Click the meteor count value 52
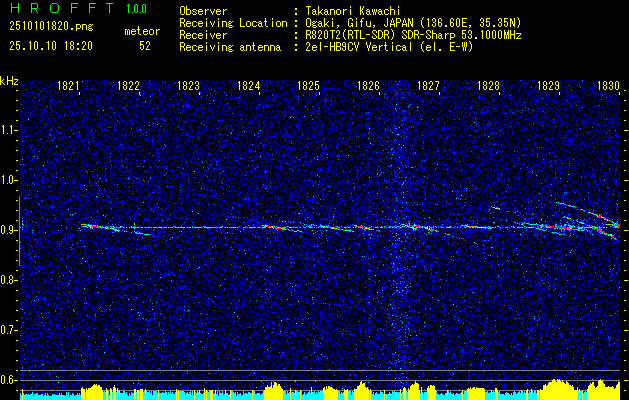The height and width of the screenshot is (400, 629). pyautogui.click(x=145, y=46)
